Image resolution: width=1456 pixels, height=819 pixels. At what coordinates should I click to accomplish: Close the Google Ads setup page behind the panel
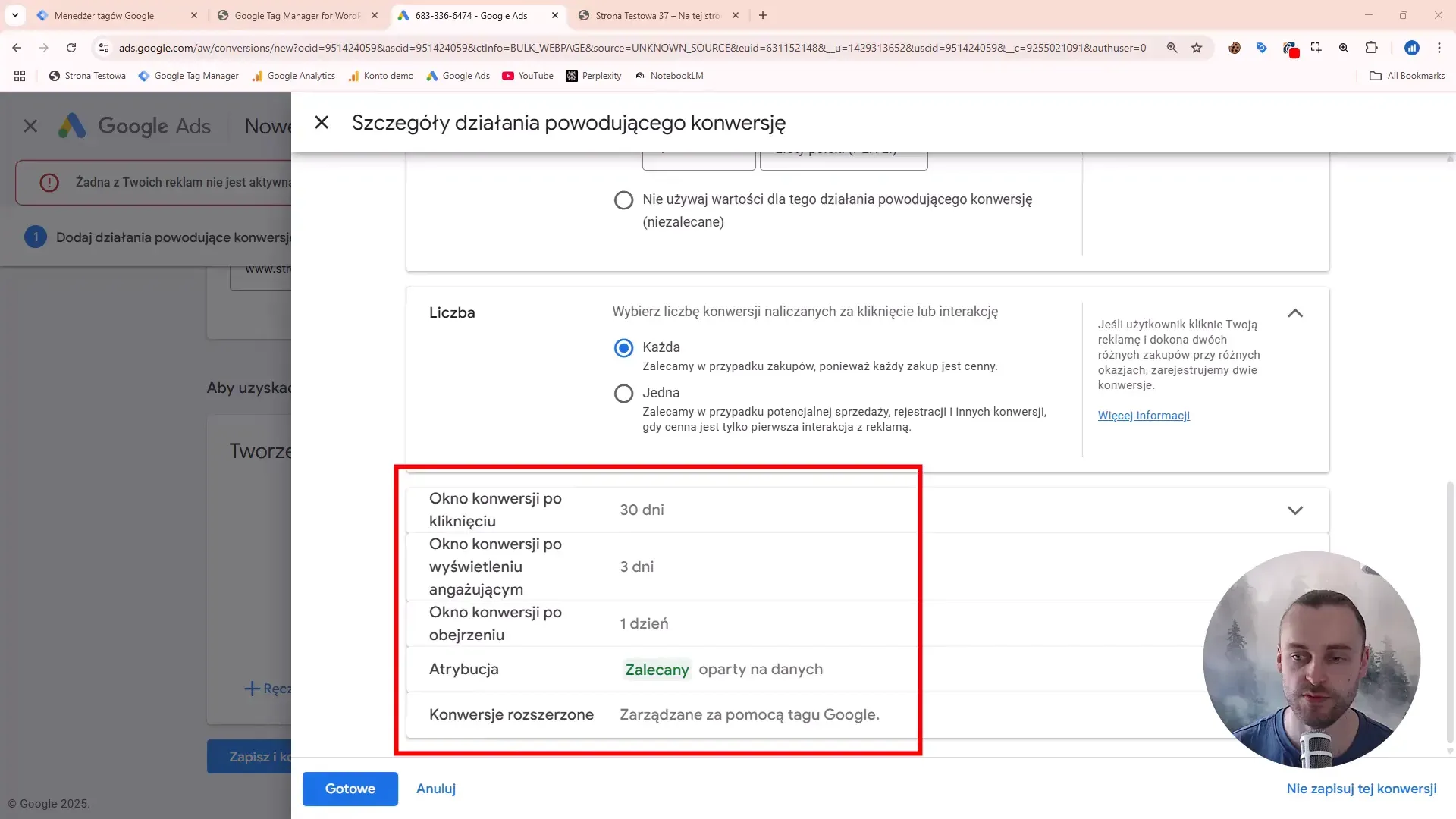tap(30, 126)
